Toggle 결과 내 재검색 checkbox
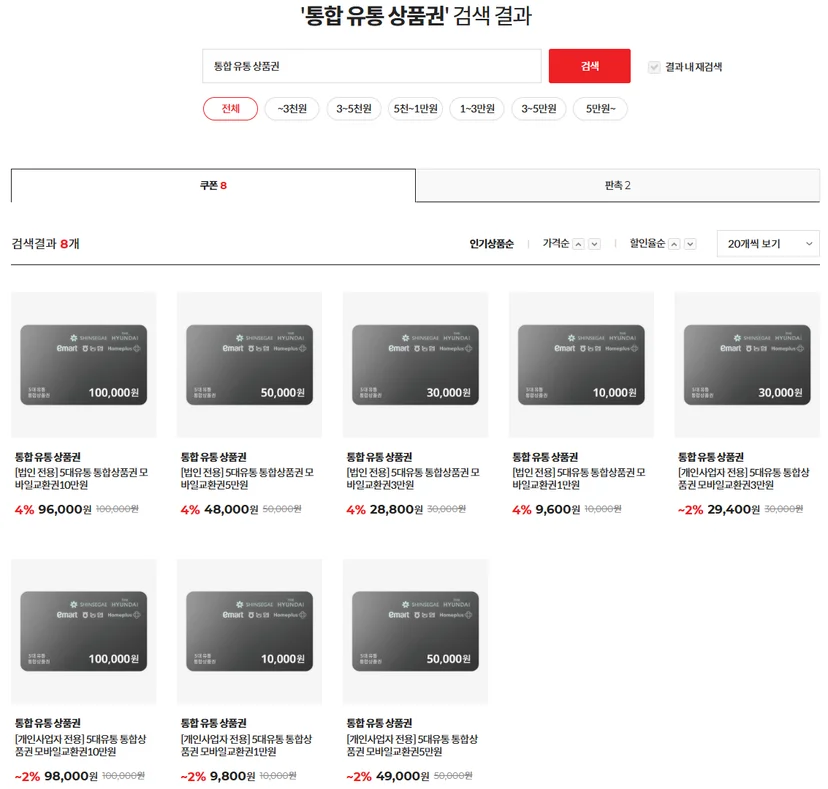This screenshot has height=789, width=828. coord(654,67)
